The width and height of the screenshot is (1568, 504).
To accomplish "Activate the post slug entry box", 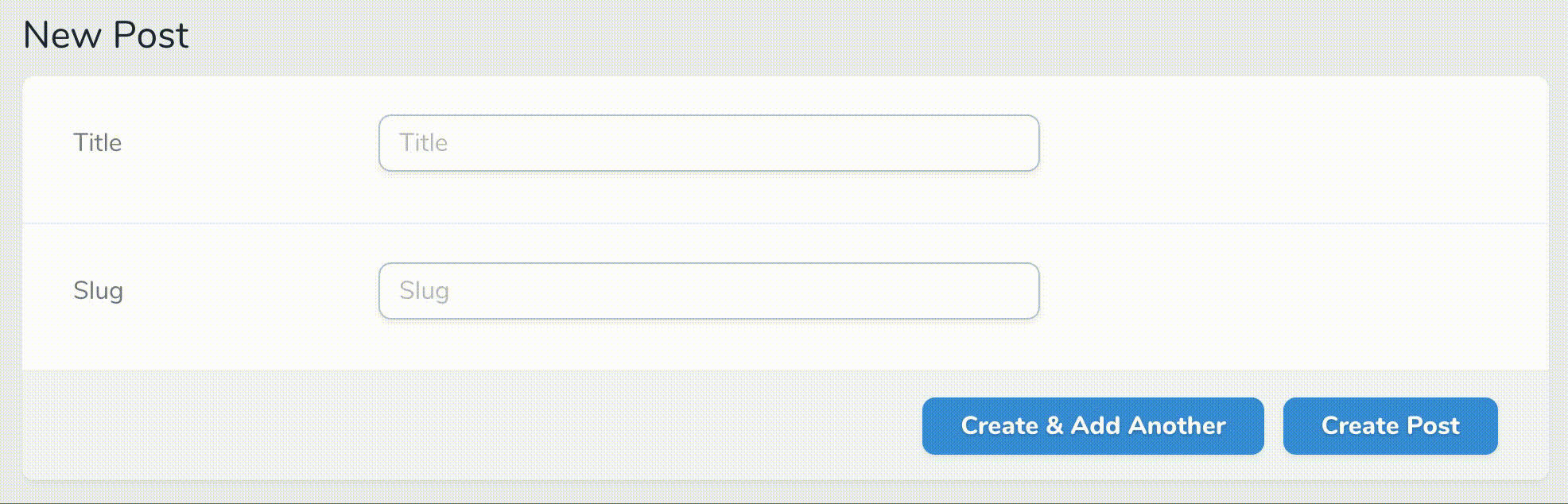I will click(708, 291).
